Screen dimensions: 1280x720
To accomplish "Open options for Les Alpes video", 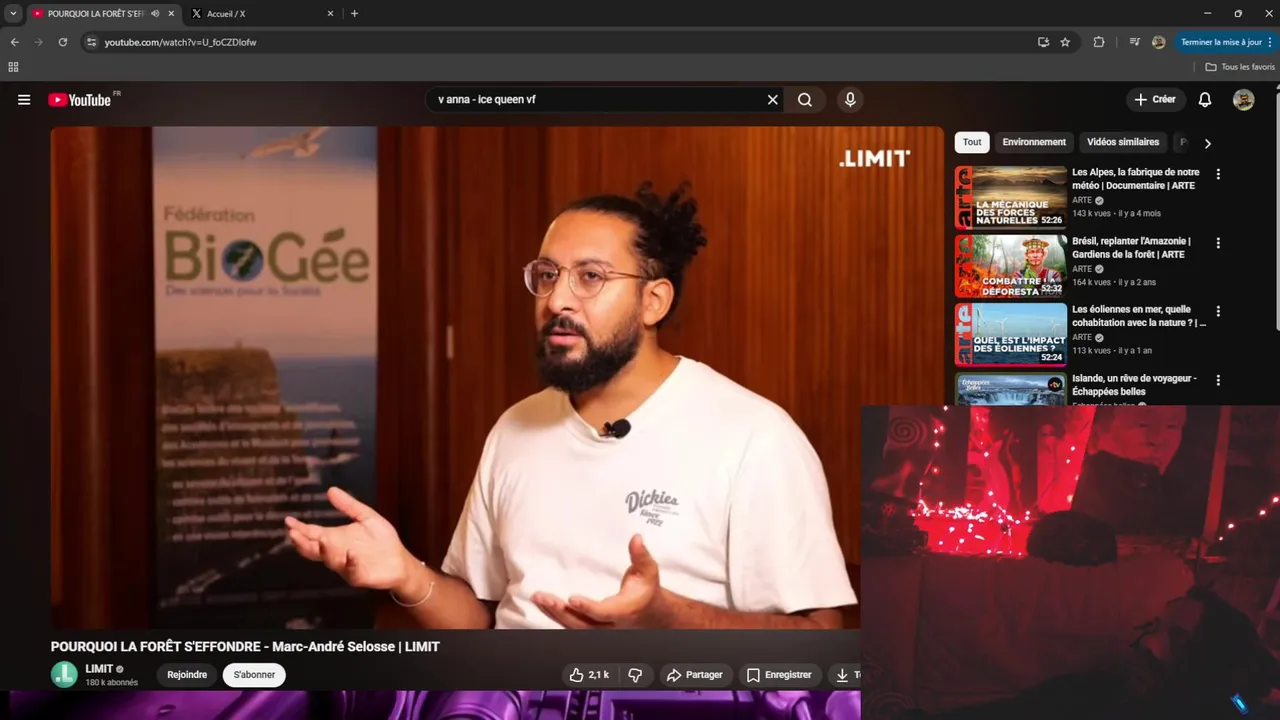I will coord(1218,174).
